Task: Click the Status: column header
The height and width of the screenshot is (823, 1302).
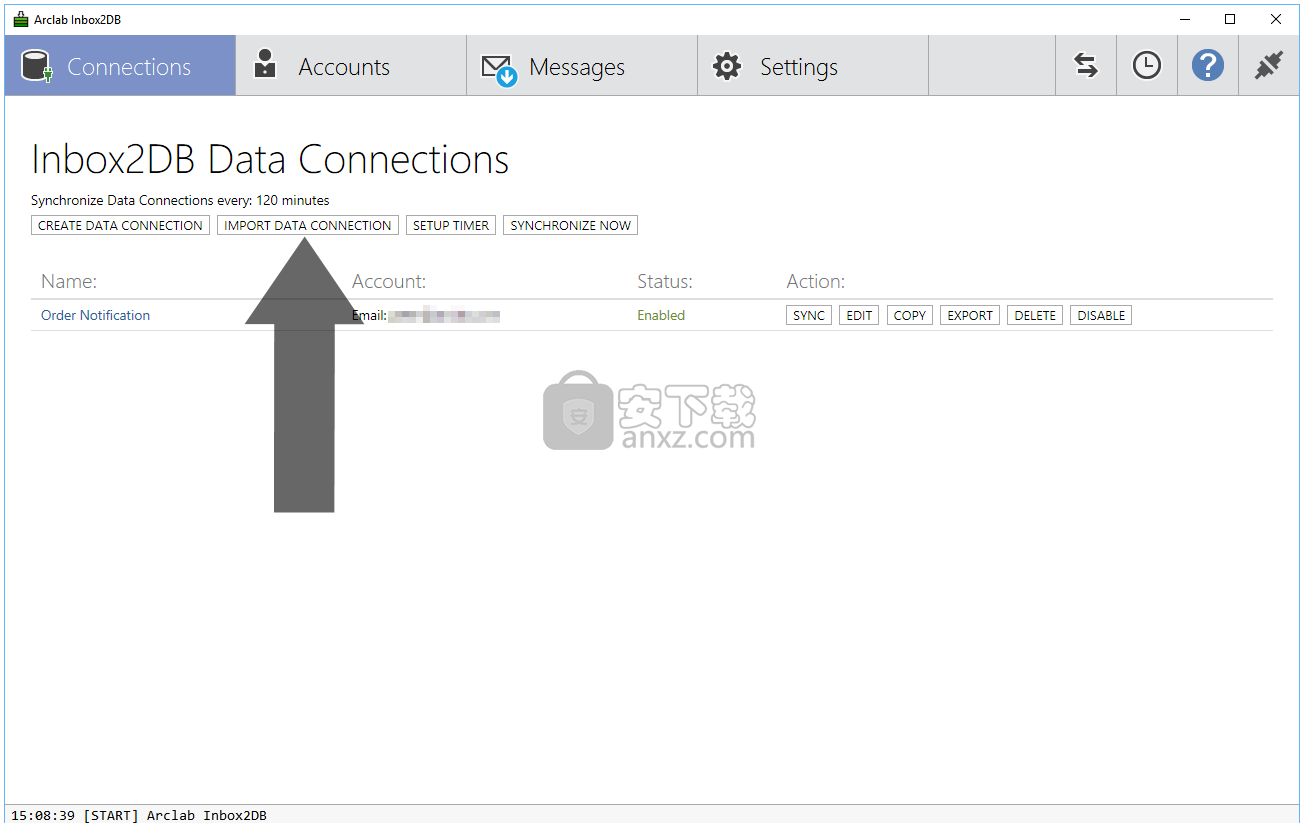Action: [x=665, y=282]
